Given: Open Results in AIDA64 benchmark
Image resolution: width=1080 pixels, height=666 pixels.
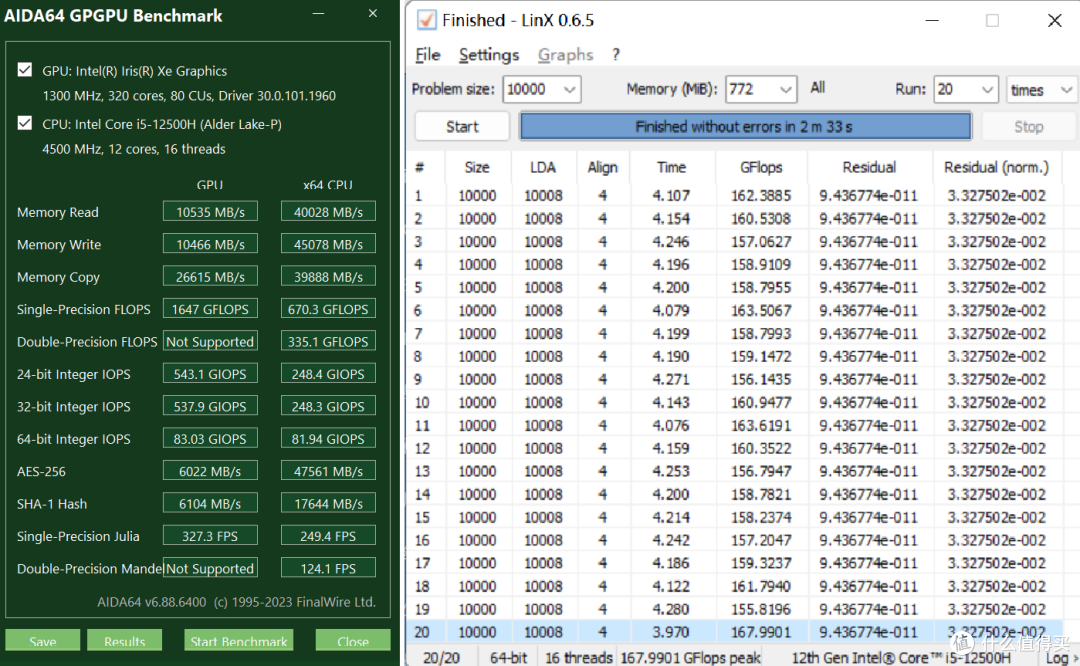Looking at the screenshot, I should 124,641.
